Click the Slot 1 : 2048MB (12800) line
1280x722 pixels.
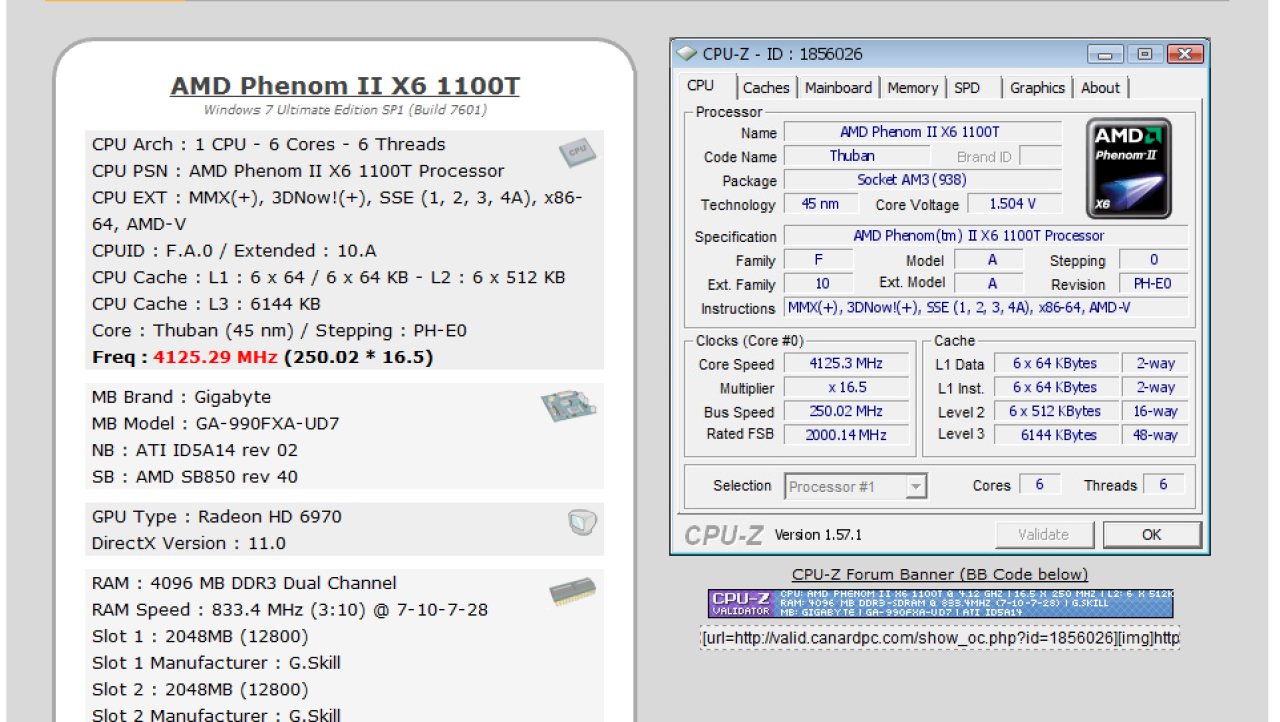click(200, 637)
